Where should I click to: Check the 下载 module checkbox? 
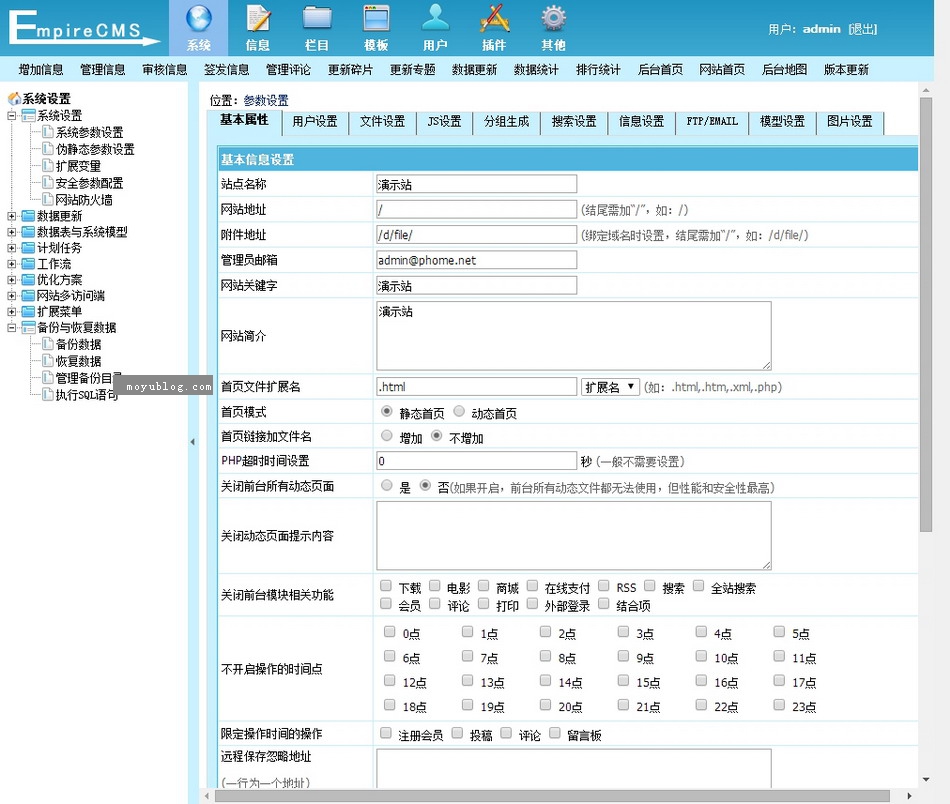point(385,585)
